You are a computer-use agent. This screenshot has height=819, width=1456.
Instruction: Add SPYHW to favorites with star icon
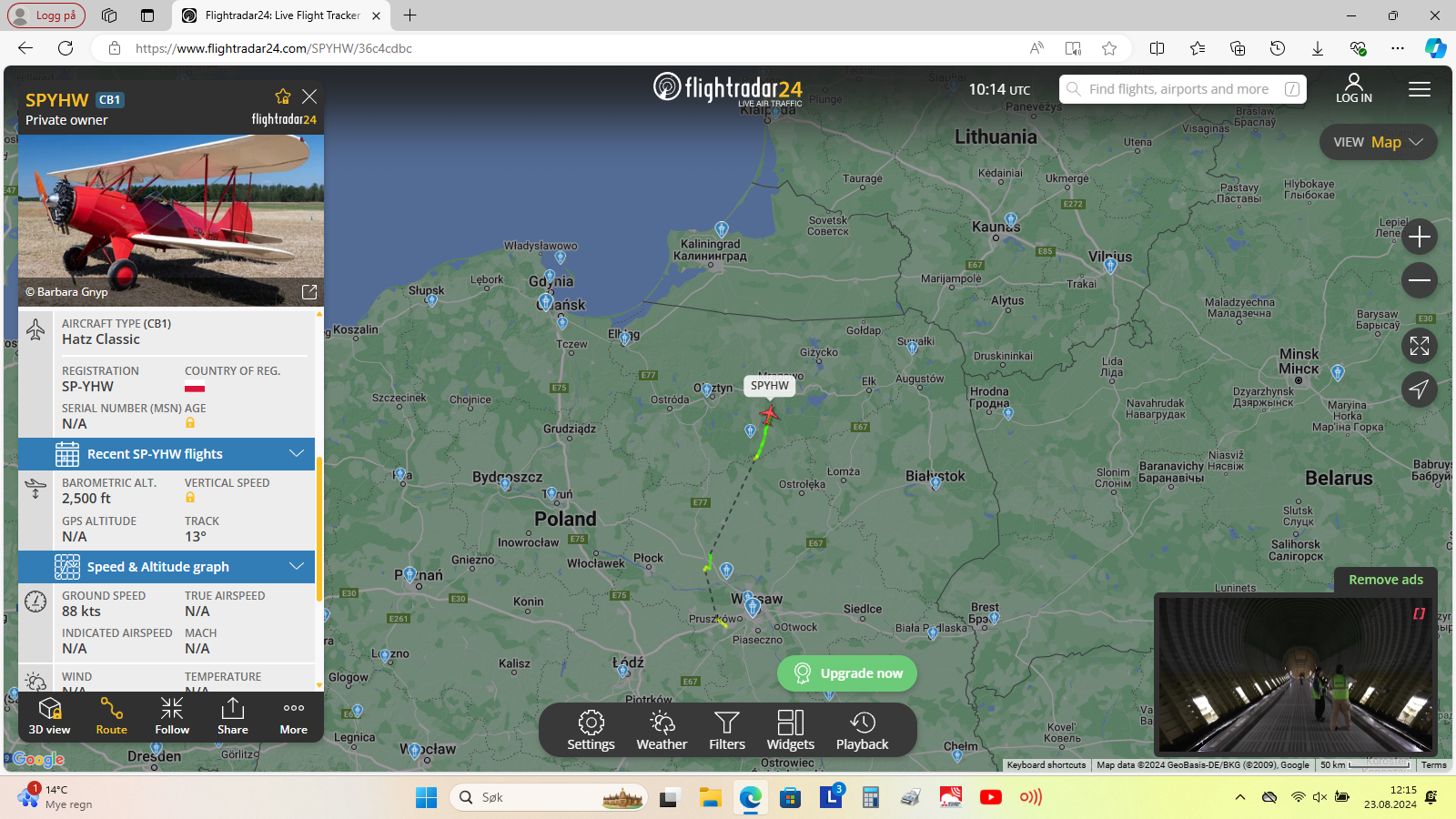coord(283,96)
